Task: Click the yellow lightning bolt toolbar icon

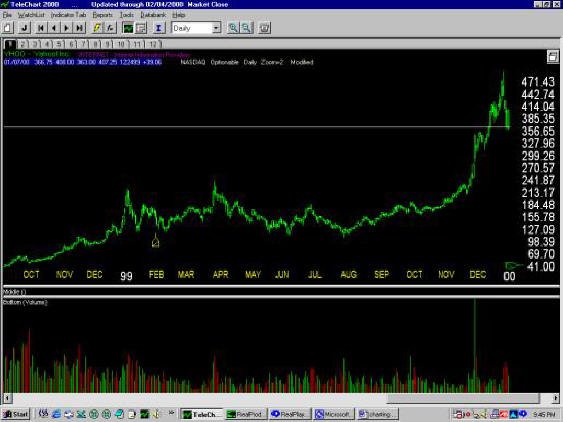Action: pos(96,28)
